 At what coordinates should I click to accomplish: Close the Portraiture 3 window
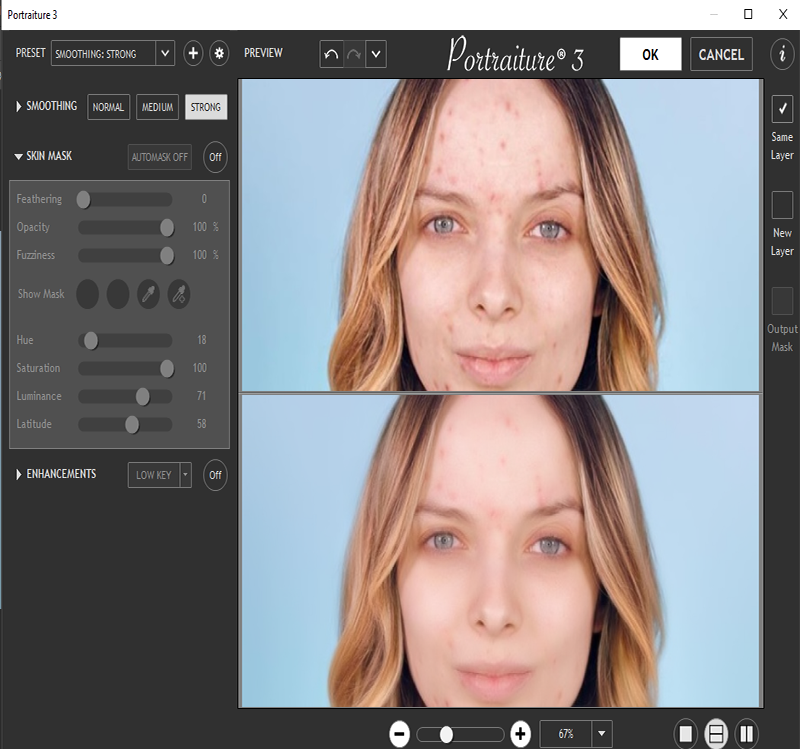tap(783, 14)
